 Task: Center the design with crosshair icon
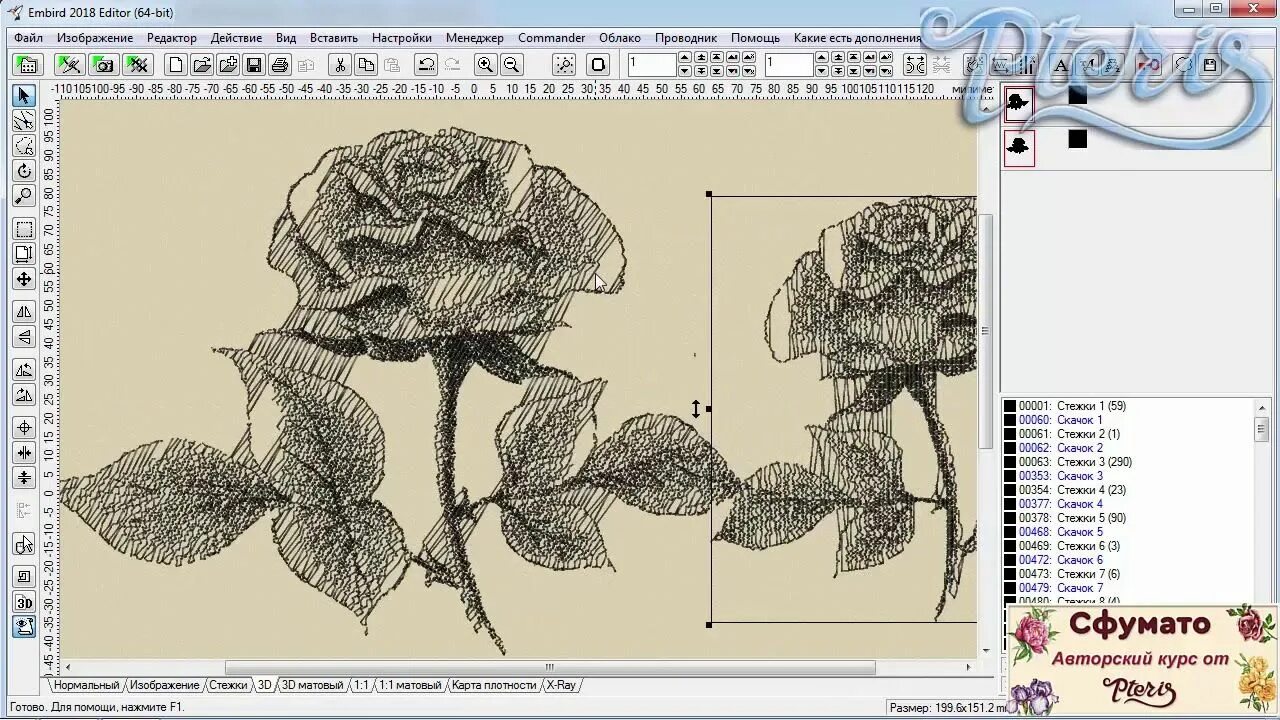click(x=24, y=428)
